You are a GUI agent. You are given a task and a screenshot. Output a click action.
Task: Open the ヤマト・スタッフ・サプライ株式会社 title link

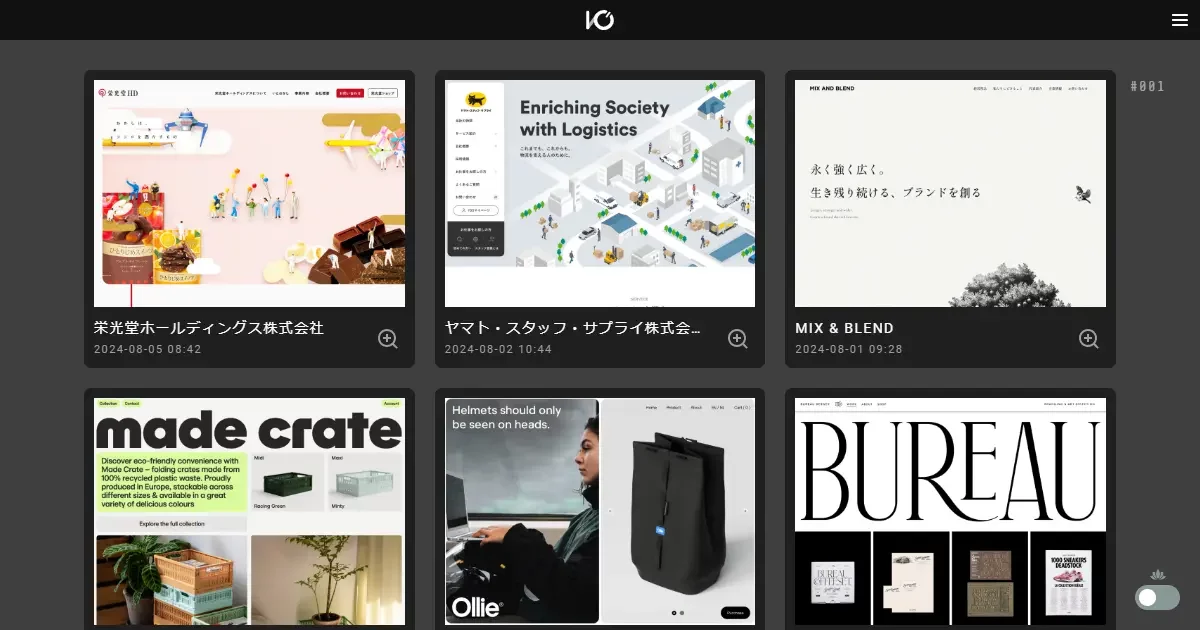tap(572, 328)
